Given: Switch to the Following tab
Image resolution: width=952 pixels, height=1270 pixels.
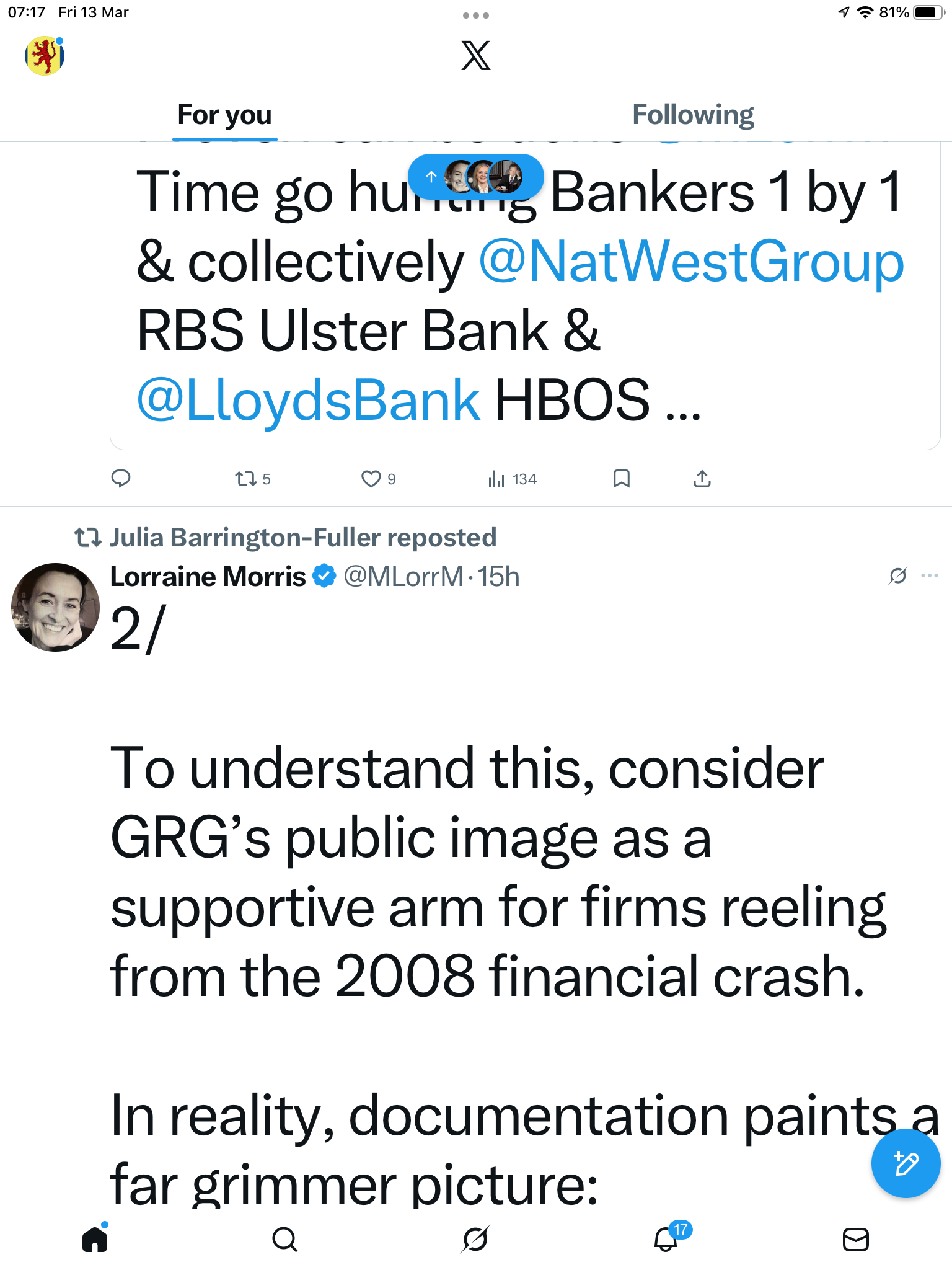Looking at the screenshot, I should coord(692,115).
